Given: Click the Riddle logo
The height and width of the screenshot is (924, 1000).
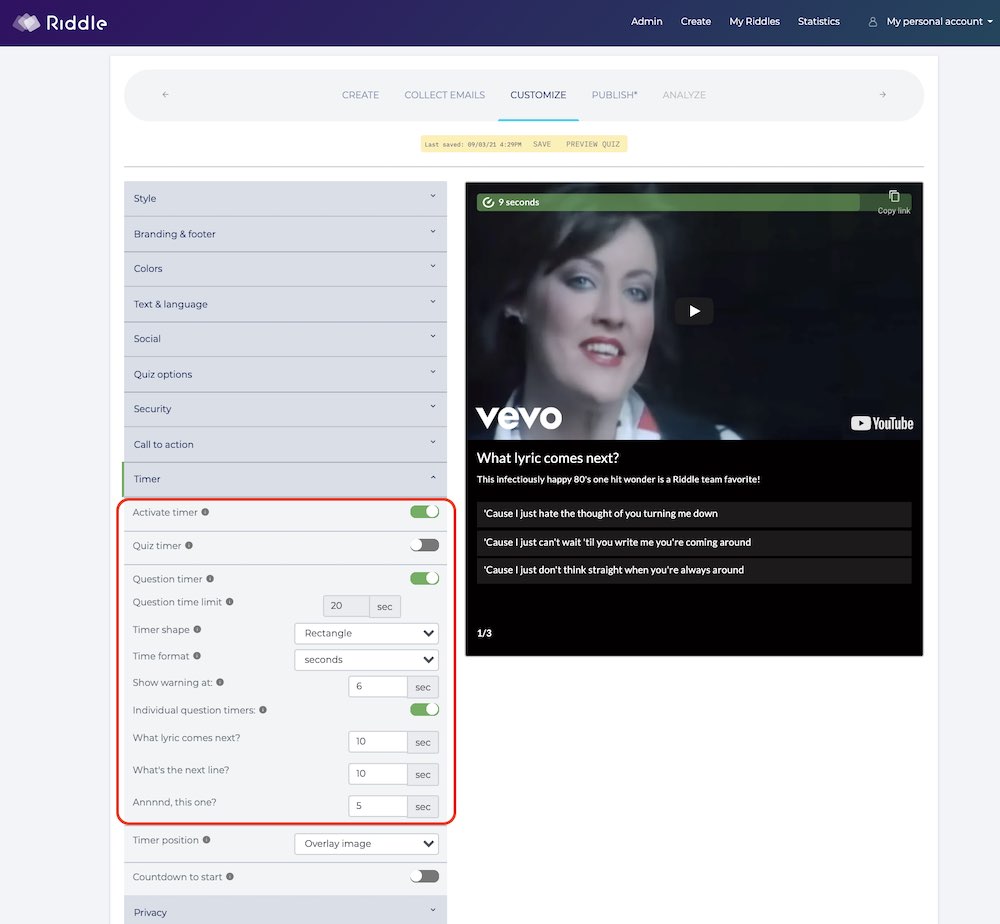Looking at the screenshot, I should (x=60, y=23).
